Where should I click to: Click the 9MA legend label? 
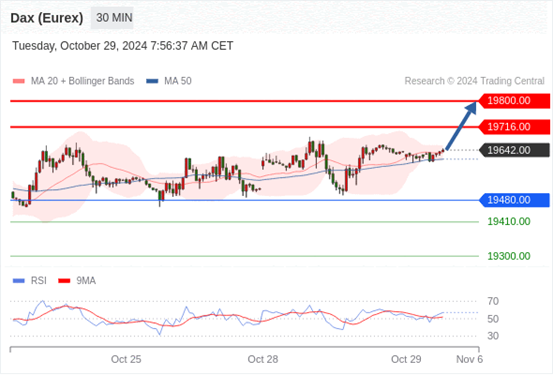tap(86, 281)
